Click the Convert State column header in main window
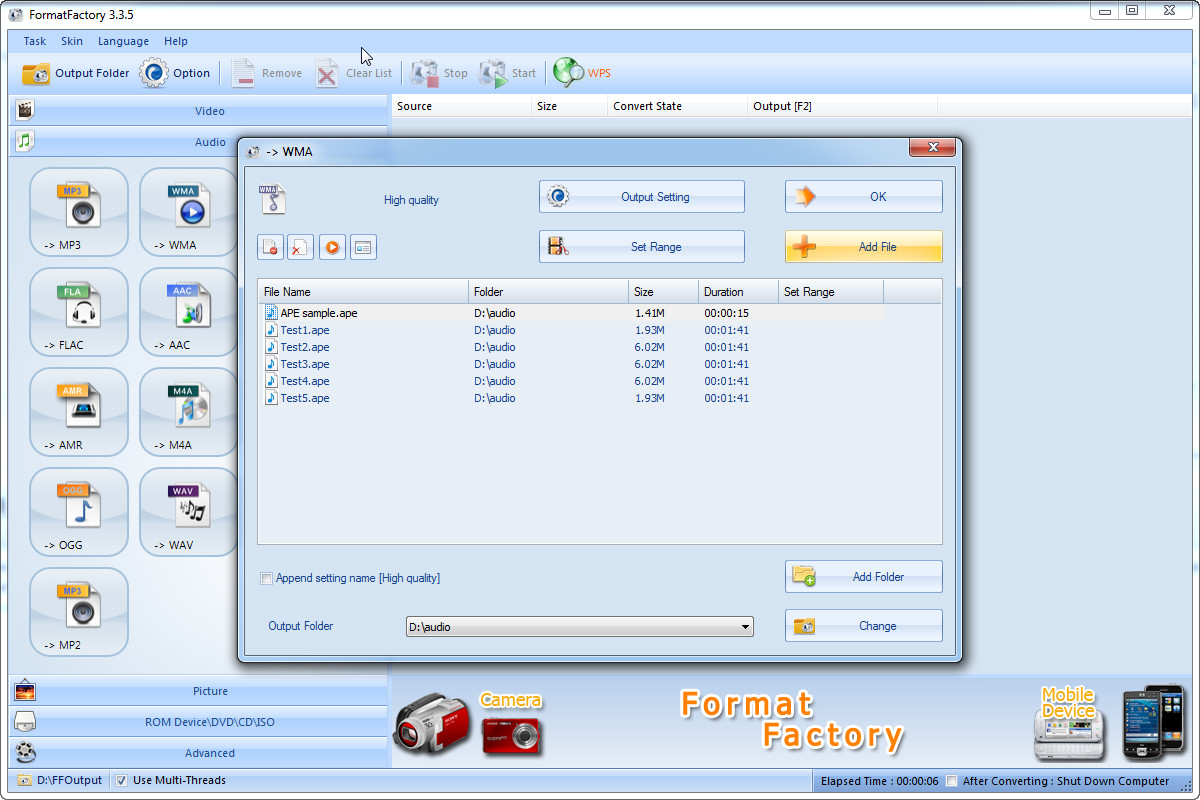Image resolution: width=1200 pixels, height=800 pixels. click(x=677, y=106)
